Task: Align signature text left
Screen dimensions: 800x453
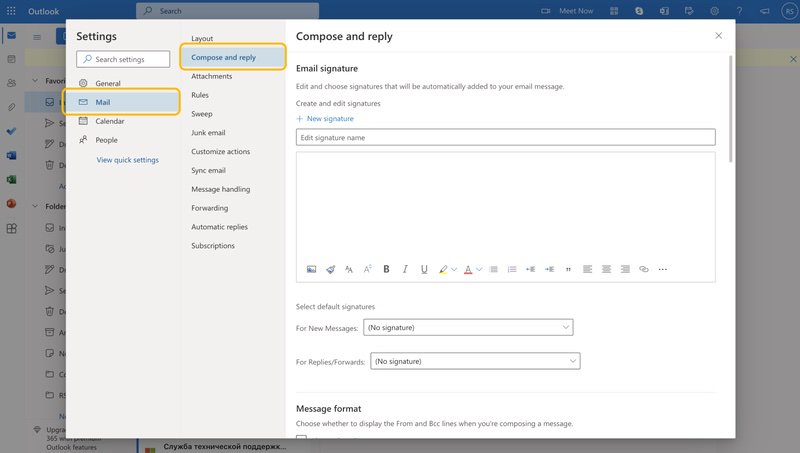Action: pyautogui.click(x=587, y=269)
